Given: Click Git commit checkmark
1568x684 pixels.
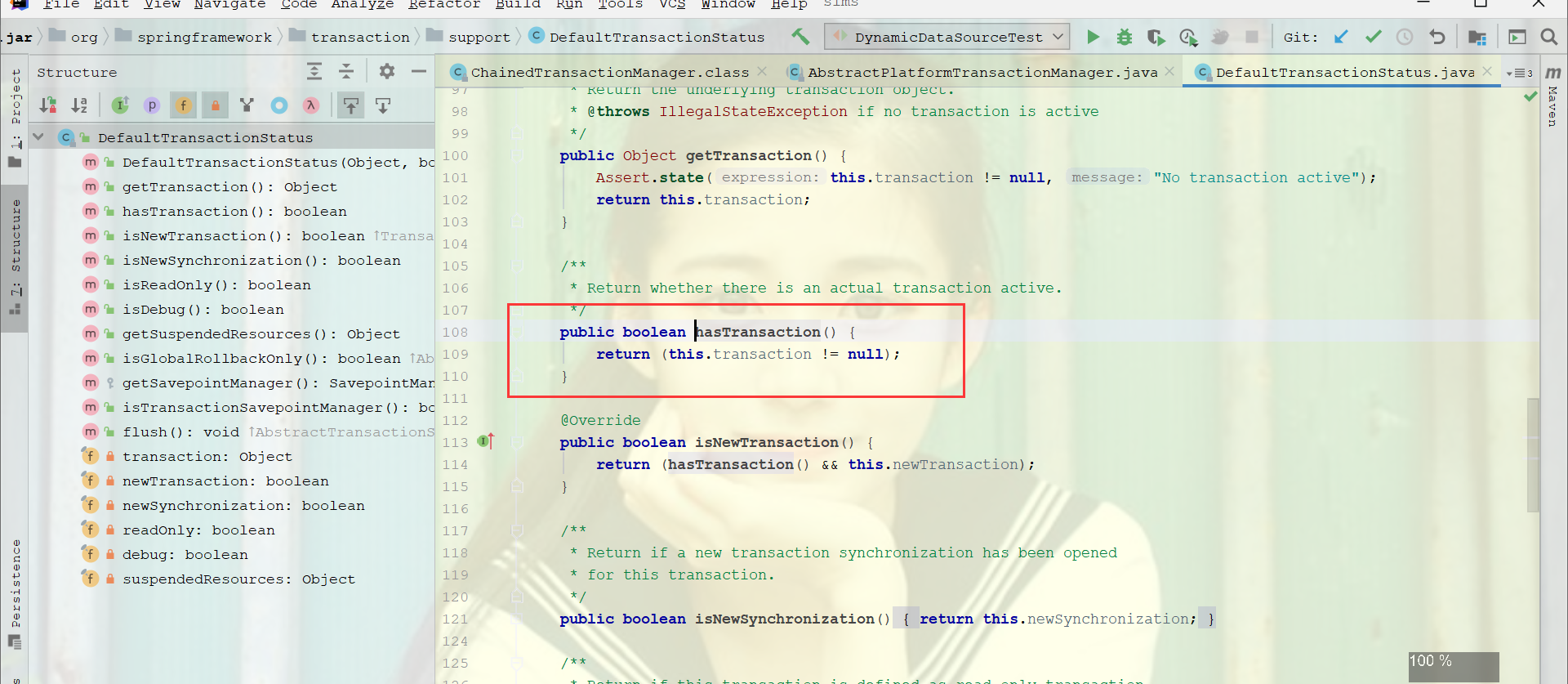Looking at the screenshot, I should (x=1374, y=37).
